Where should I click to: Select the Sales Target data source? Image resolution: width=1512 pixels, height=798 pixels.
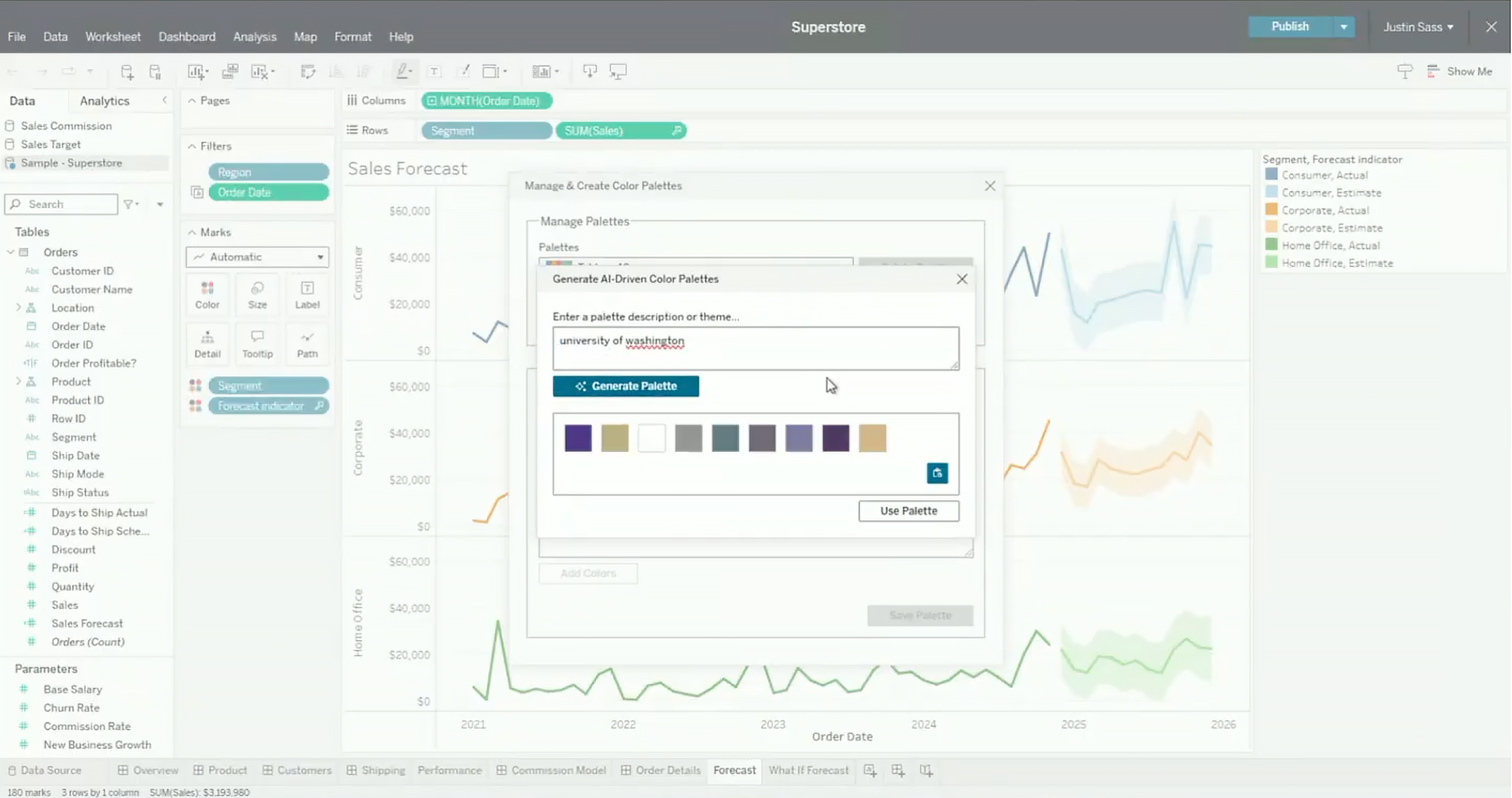51,145
